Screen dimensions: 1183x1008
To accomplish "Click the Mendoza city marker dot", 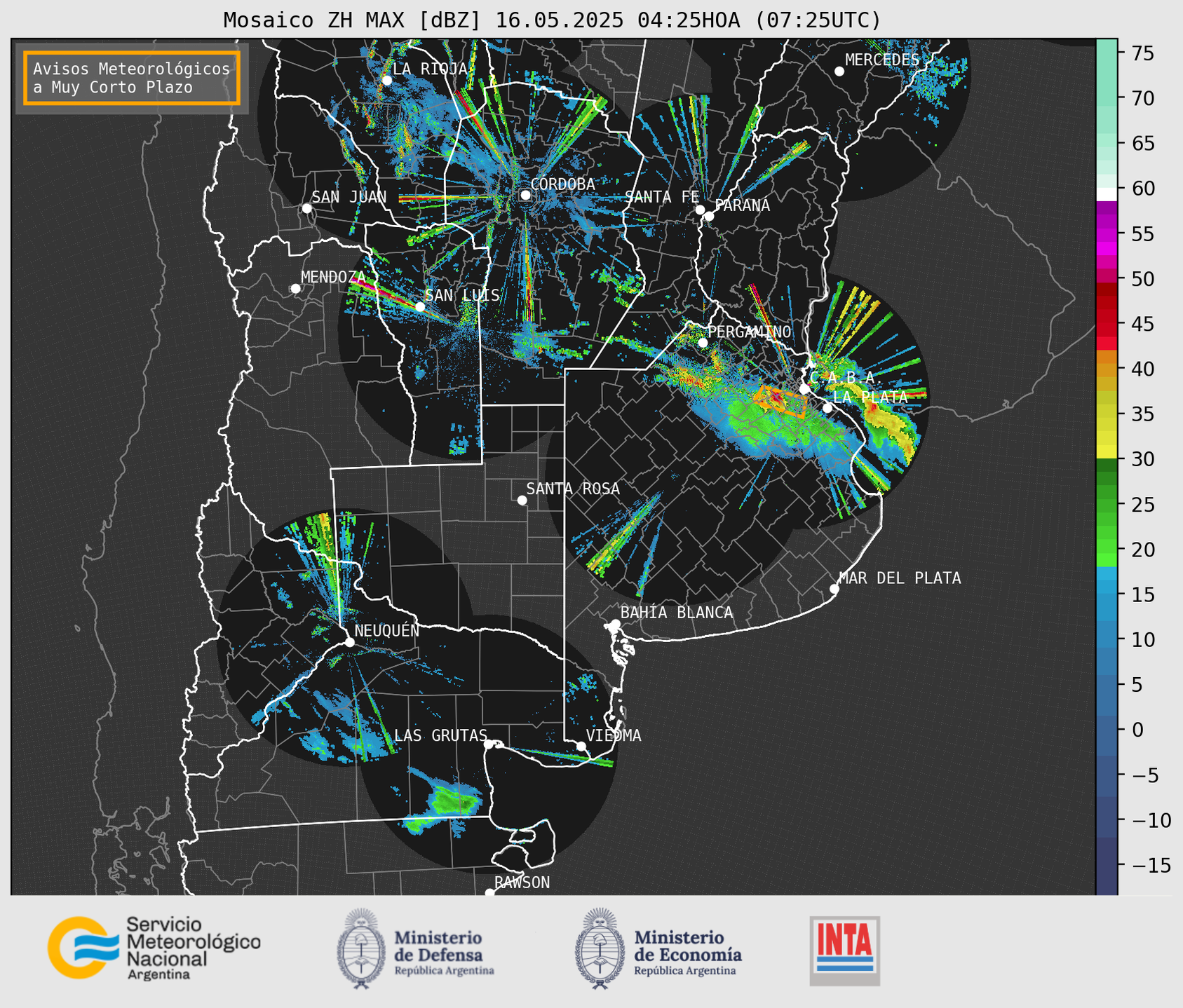I will click(295, 289).
